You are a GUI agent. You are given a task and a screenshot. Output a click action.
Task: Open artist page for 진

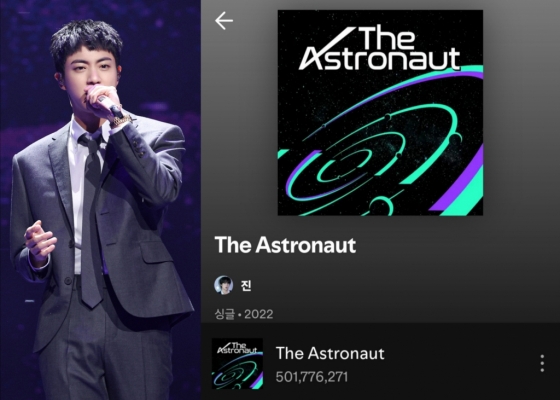click(246, 285)
